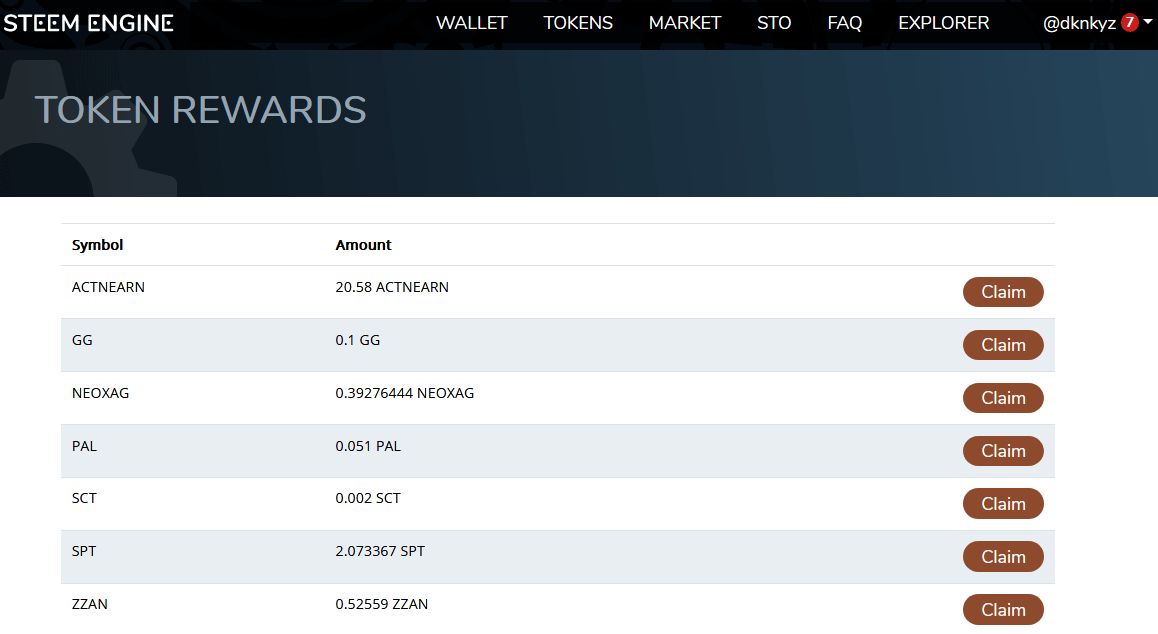Click the Steem Engine logo

(88, 23)
